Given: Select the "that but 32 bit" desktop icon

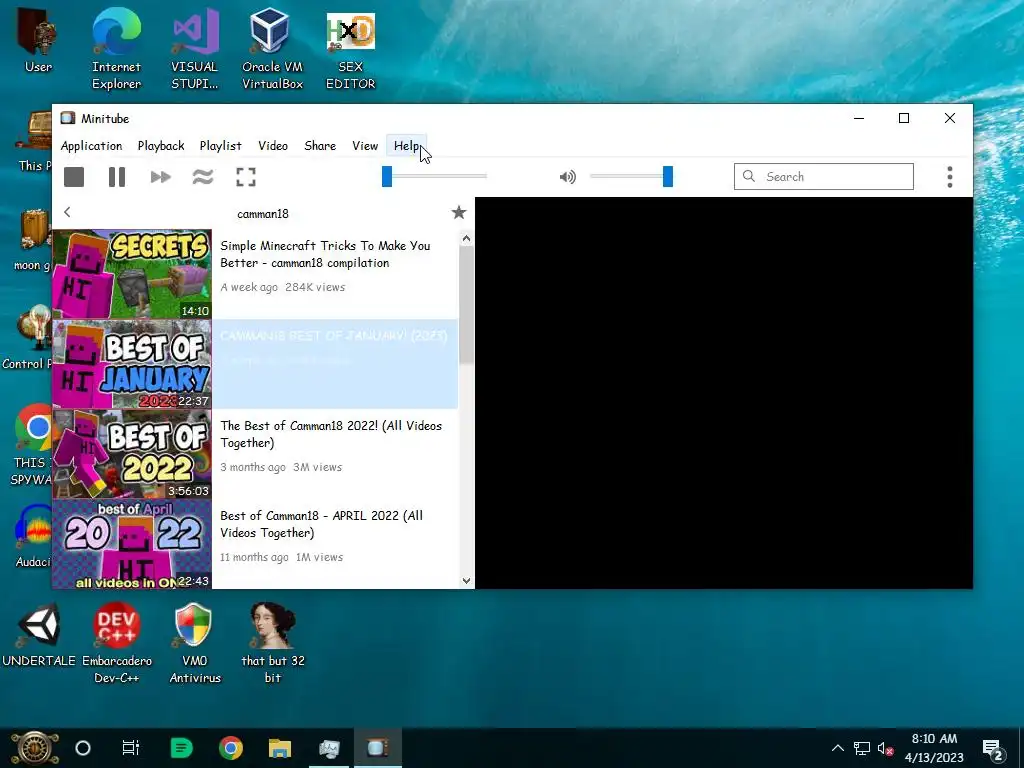Looking at the screenshot, I should tap(273, 643).
